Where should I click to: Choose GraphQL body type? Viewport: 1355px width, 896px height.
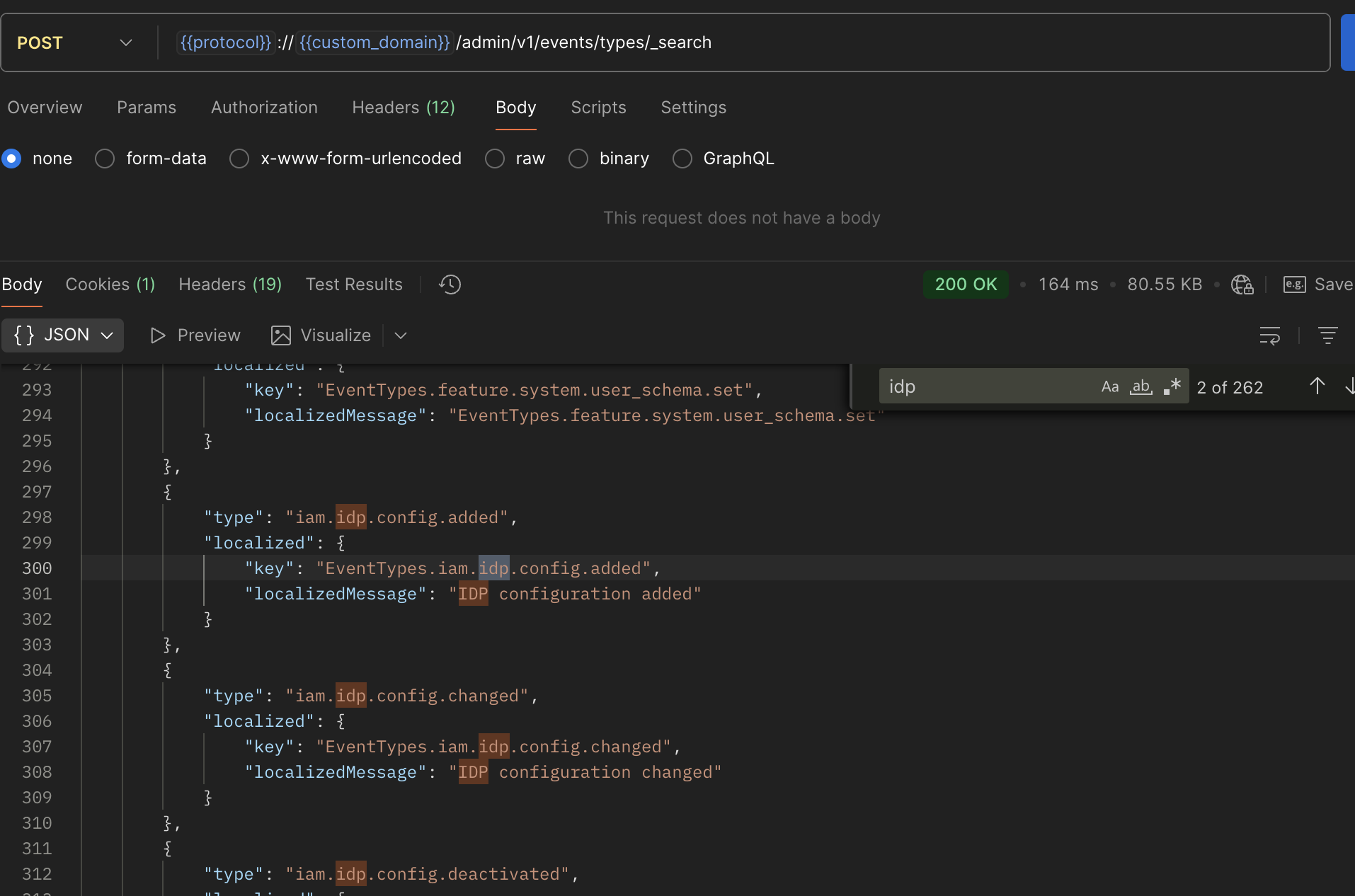[x=682, y=159]
